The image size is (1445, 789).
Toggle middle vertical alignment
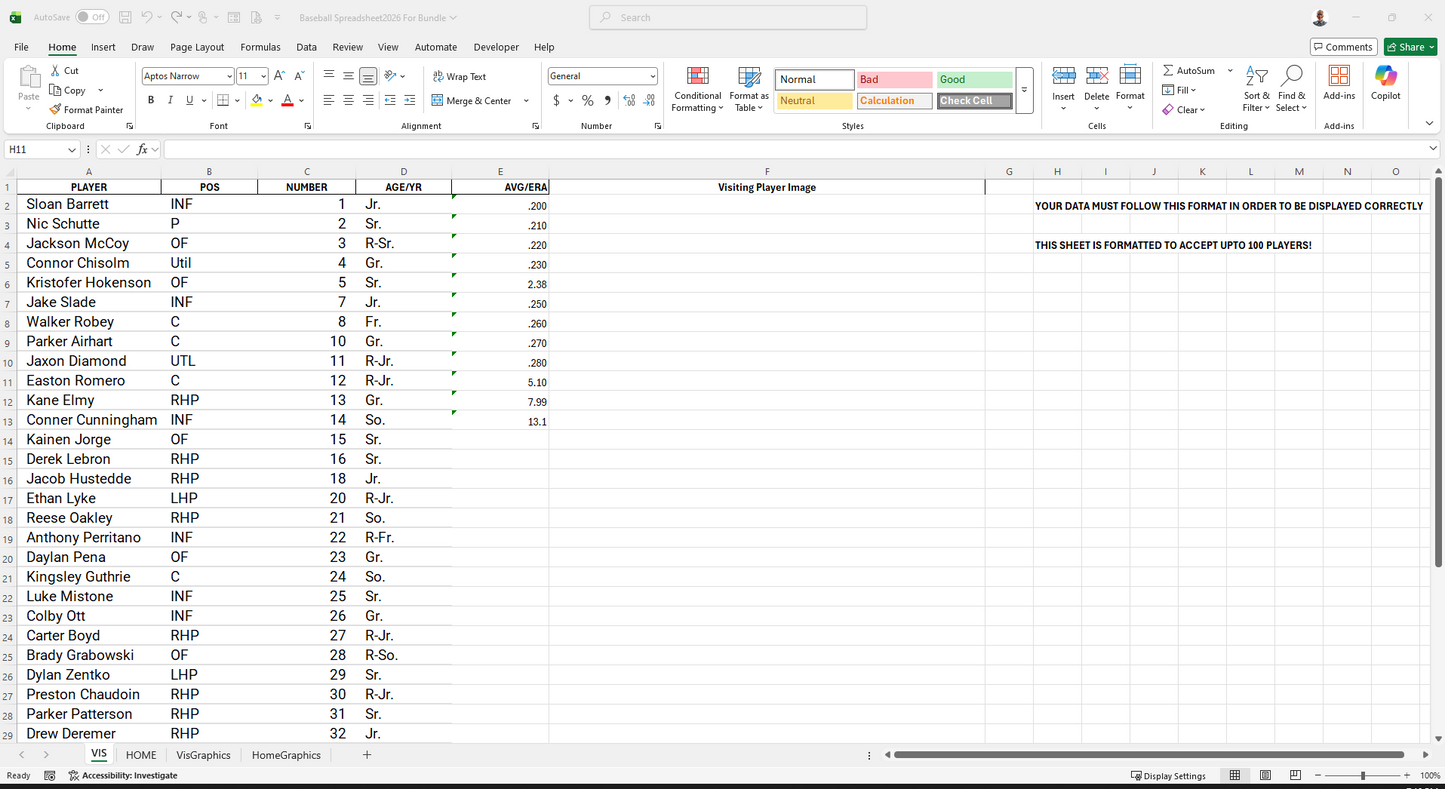[x=348, y=76]
